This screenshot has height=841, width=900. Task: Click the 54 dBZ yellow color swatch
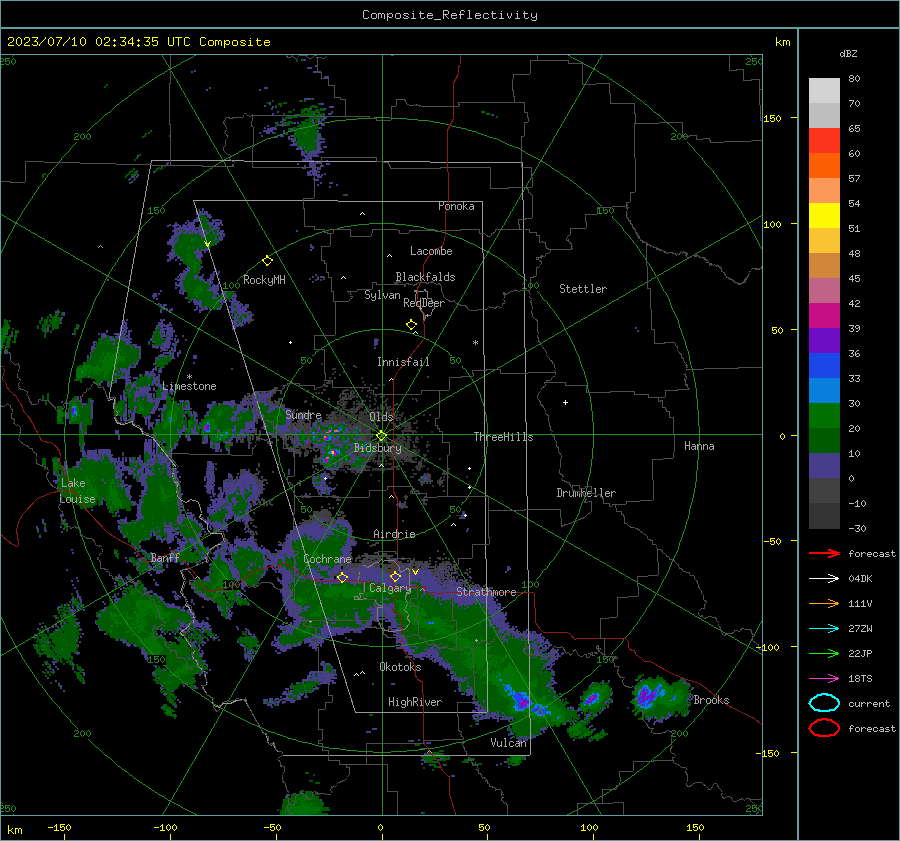[824, 215]
